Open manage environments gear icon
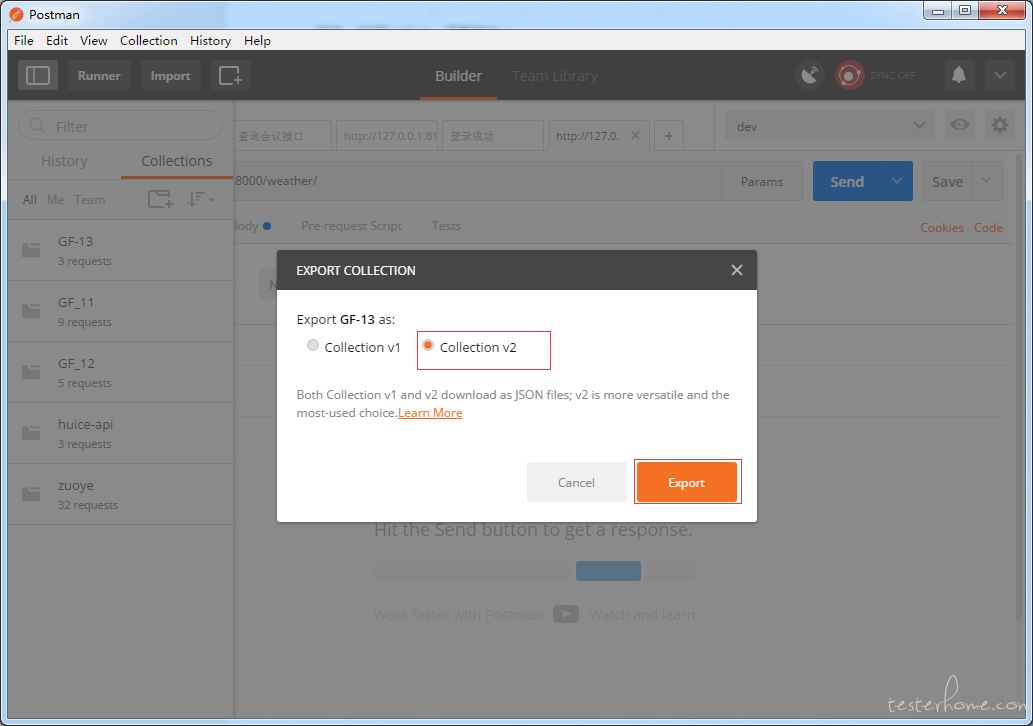Screen dimensions: 1033x726 click(x=999, y=125)
